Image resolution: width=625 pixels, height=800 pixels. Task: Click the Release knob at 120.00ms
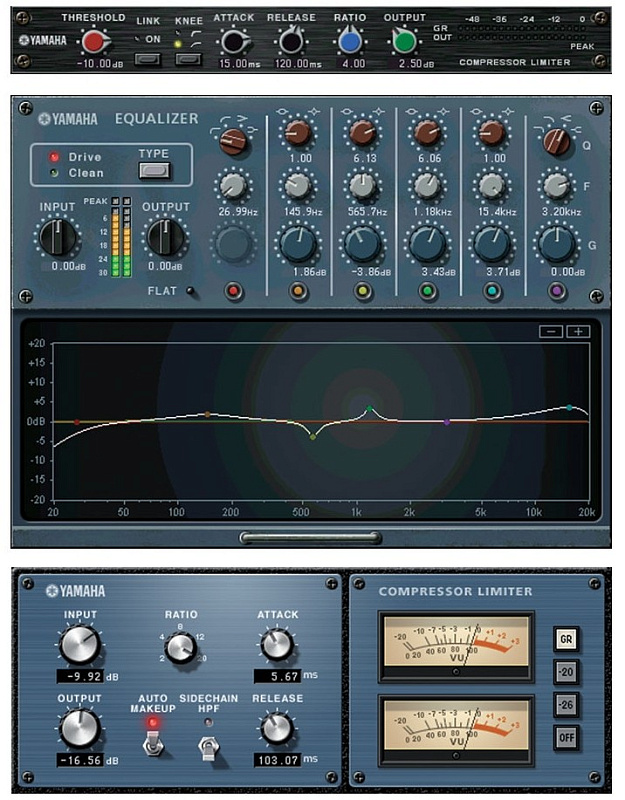tap(291, 42)
